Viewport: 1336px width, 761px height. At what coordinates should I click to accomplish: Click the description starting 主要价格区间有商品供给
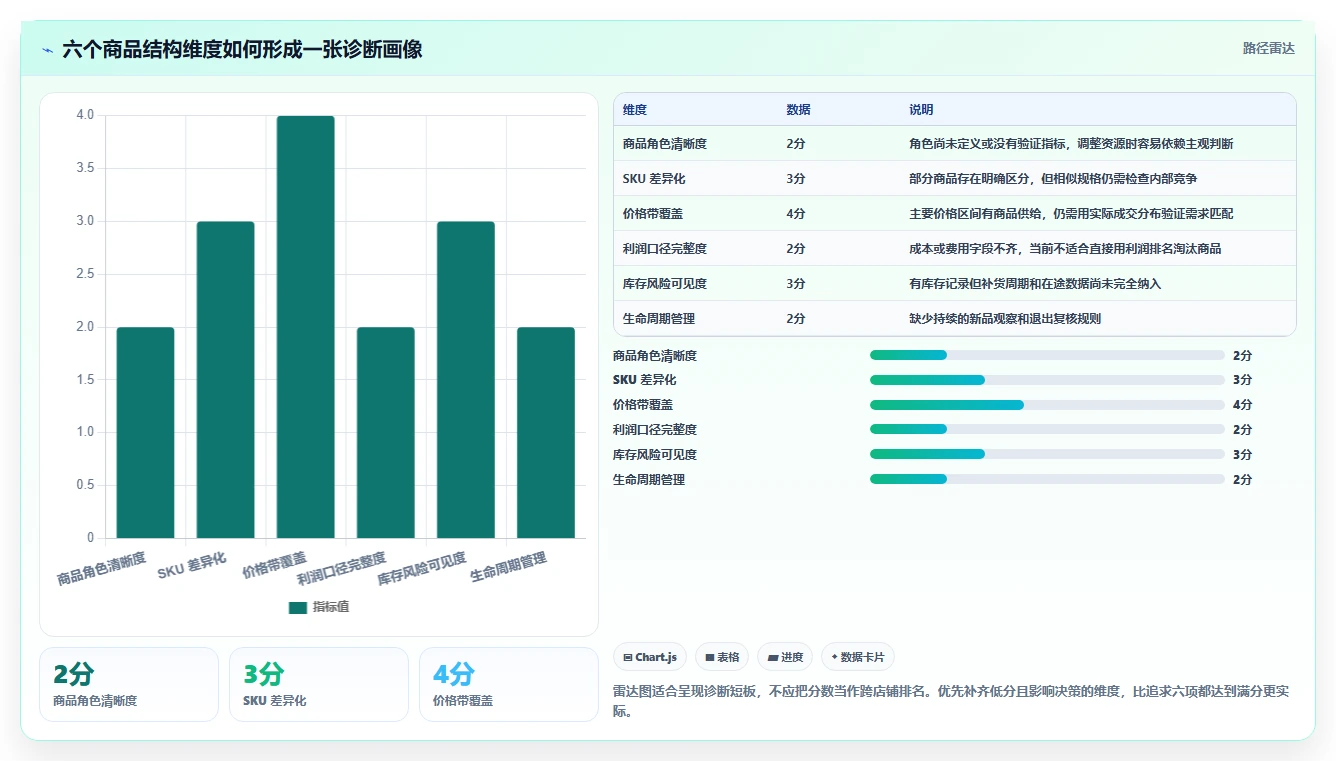click(1071, 213)
